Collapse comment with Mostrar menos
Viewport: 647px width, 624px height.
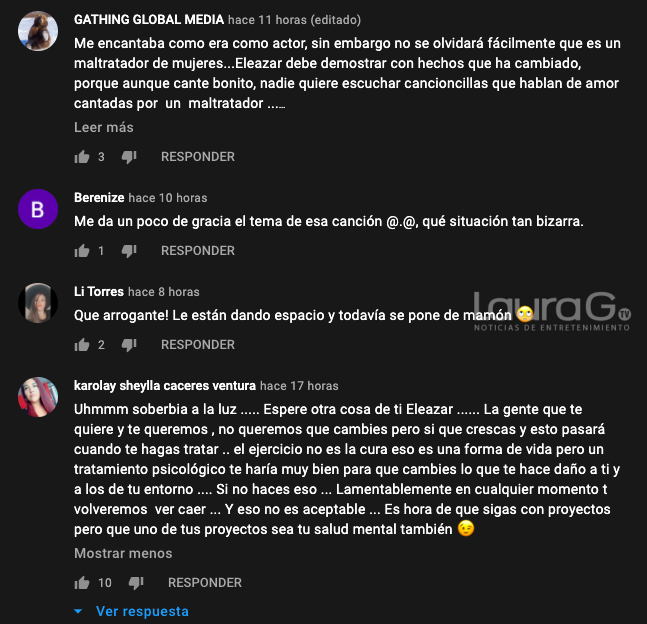tap(123, 553)
